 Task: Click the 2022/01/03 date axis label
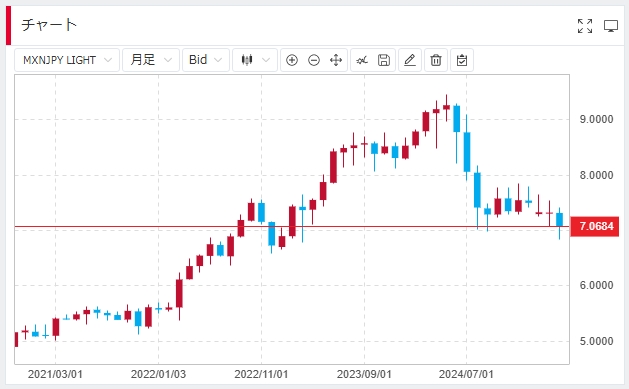[158, 374]
